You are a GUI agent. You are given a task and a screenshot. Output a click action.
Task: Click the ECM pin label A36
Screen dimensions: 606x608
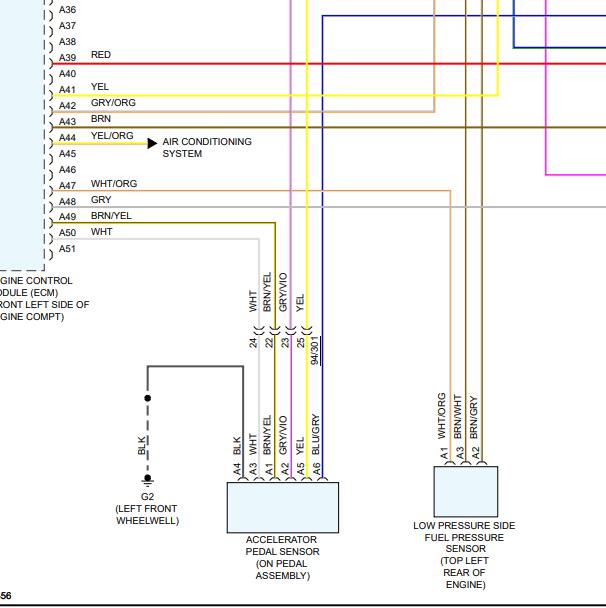coord(67,10)
